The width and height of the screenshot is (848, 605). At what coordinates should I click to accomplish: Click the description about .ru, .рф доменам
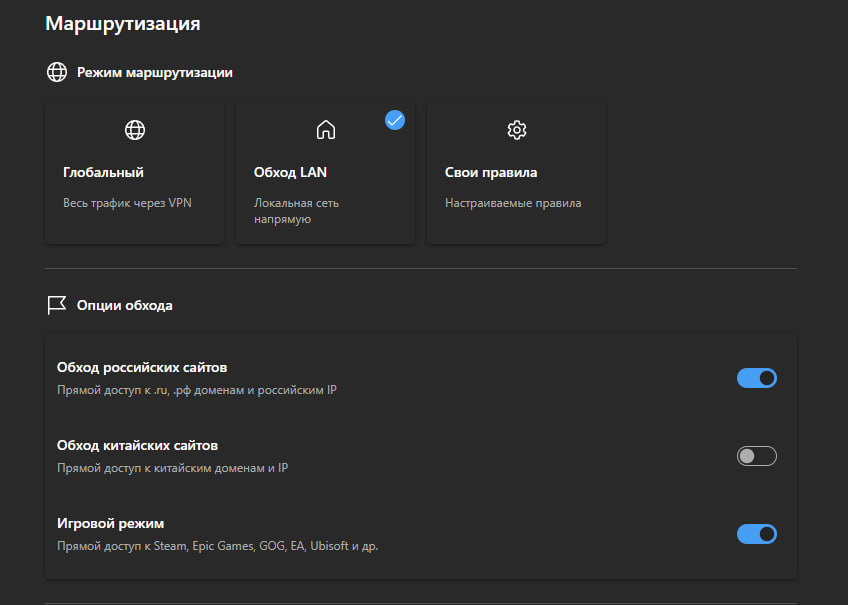pyautogui.click(x=197, y=390)
